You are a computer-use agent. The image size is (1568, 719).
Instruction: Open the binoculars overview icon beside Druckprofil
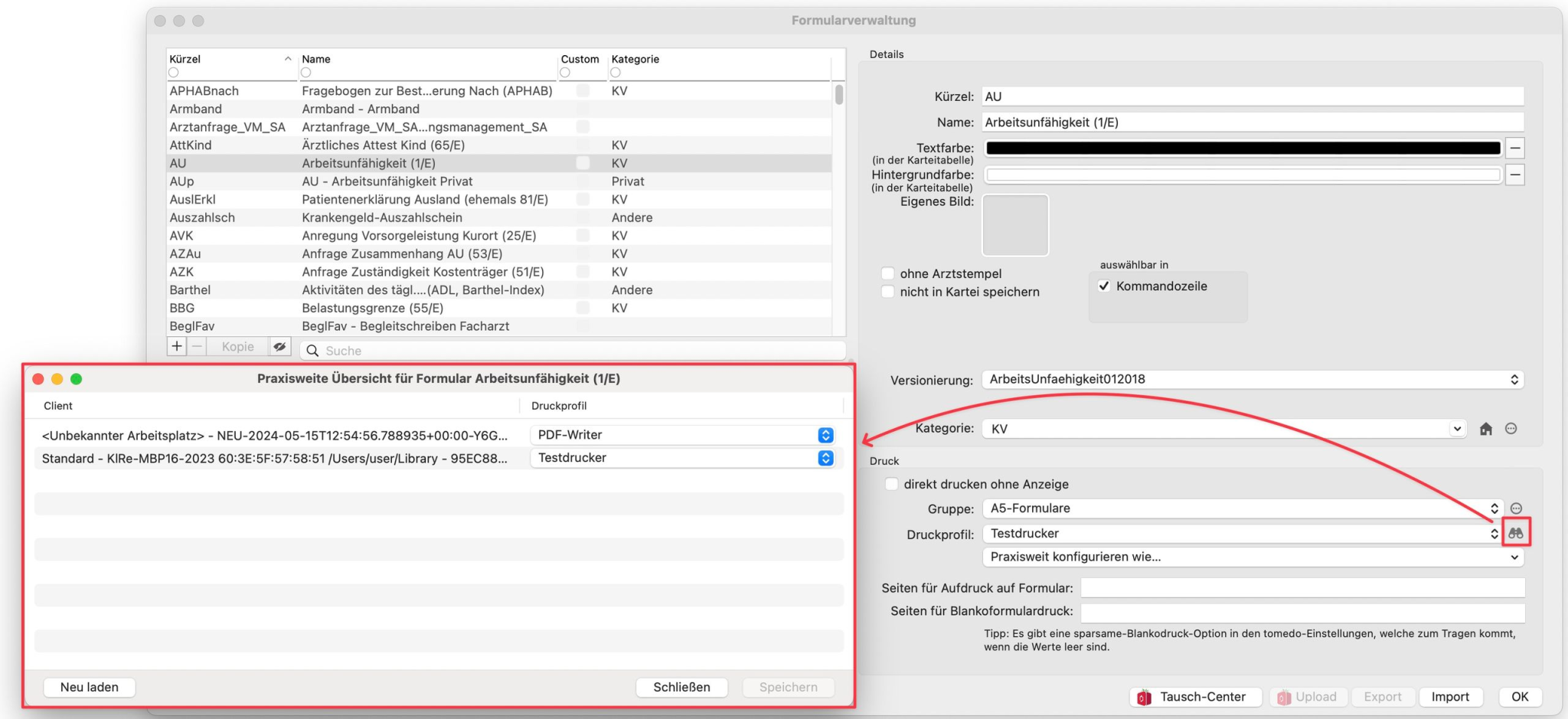click(1515, 533)
